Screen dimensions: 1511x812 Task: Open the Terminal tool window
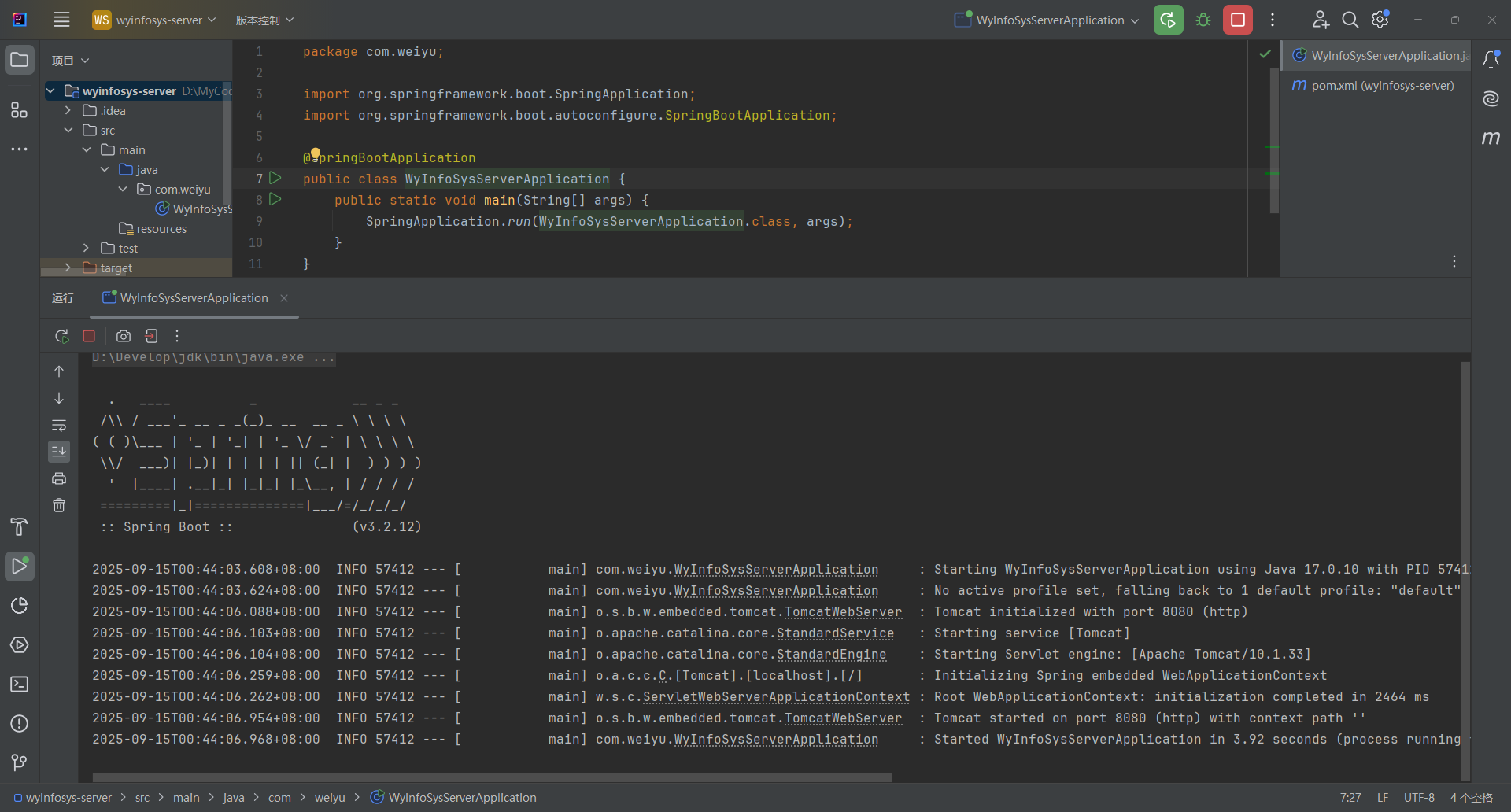point(19,685)
